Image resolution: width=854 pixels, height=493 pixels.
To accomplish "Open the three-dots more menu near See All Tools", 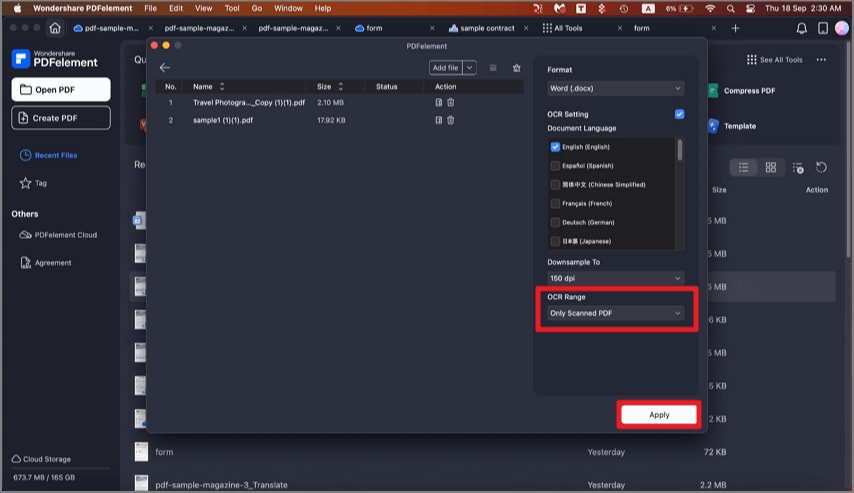I will pyautogui.click(x=821, y=59).
